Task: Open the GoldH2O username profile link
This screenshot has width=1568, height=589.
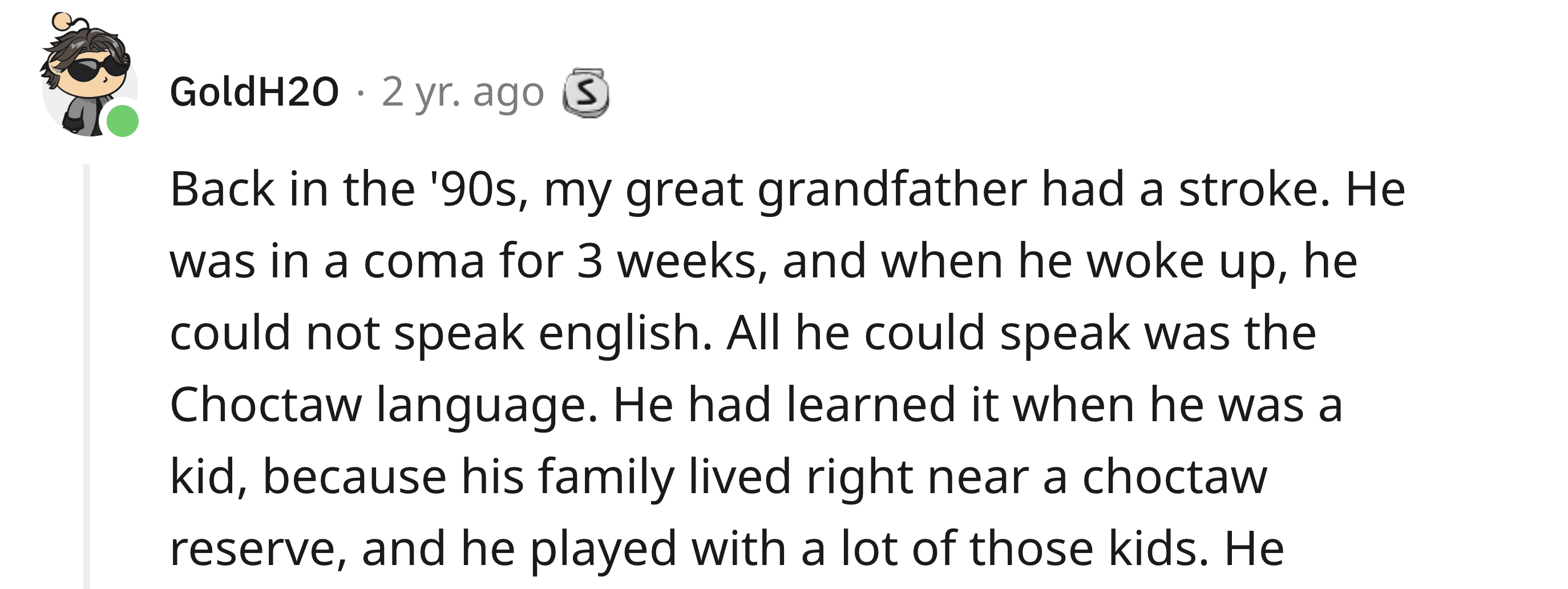Action: [x=254, y=92]
